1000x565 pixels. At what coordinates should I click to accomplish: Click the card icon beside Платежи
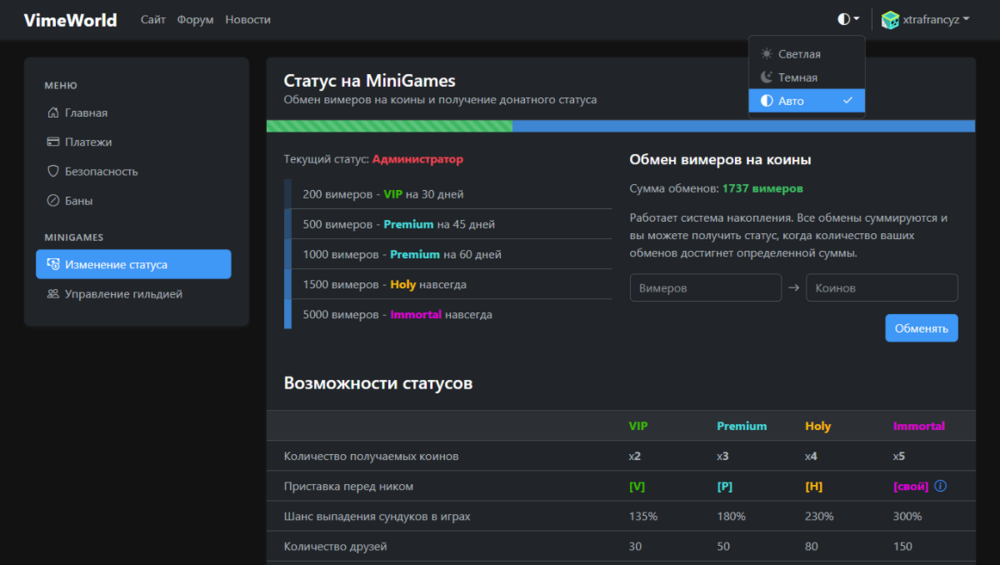pyautogui.click(x=53, y=142)
